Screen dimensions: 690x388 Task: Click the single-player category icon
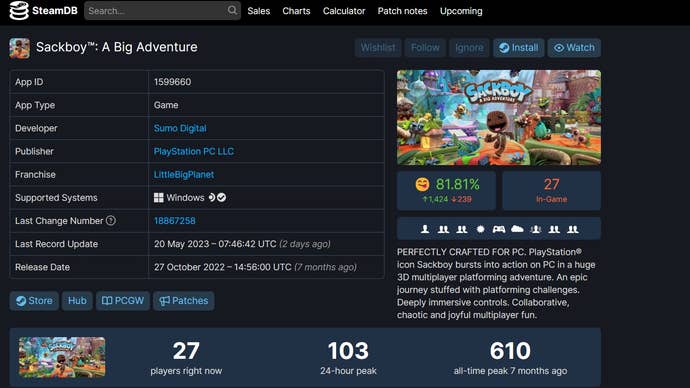click(x=425, y=229)
